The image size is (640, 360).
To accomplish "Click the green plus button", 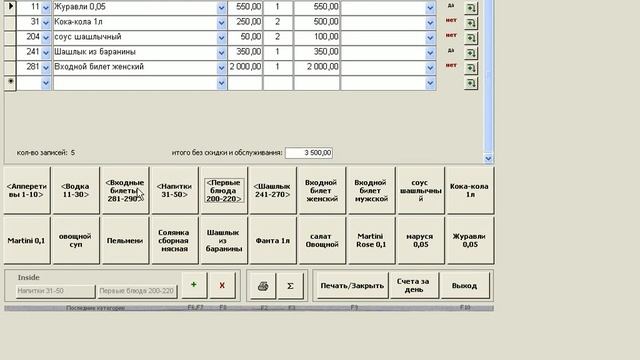I will (x=193, y=285).
